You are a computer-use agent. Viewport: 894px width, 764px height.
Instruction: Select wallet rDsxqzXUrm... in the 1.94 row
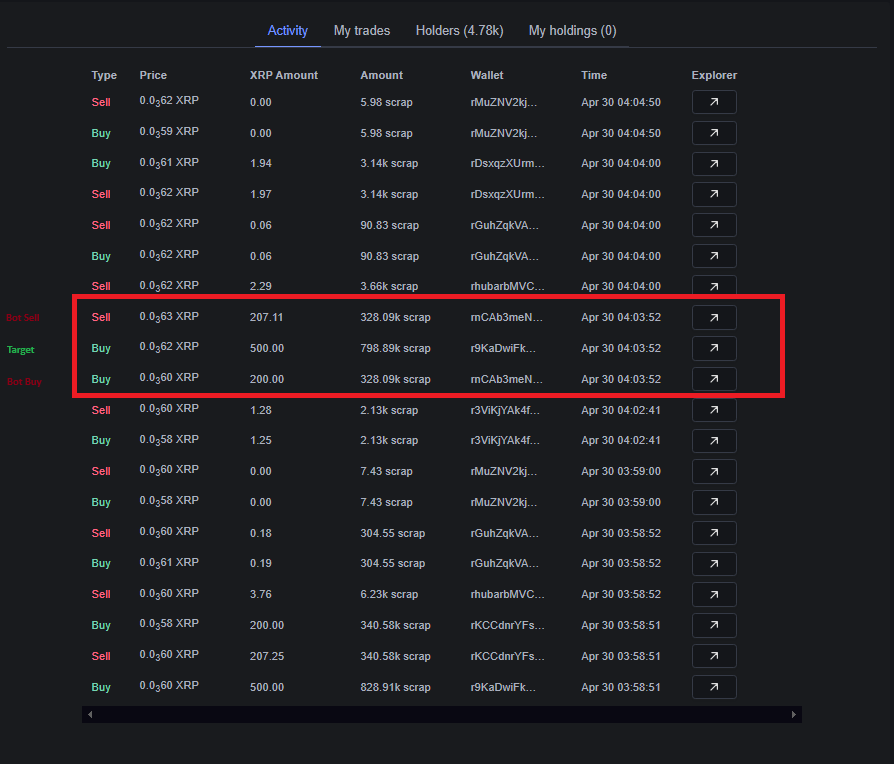click(x=507, y=164)
